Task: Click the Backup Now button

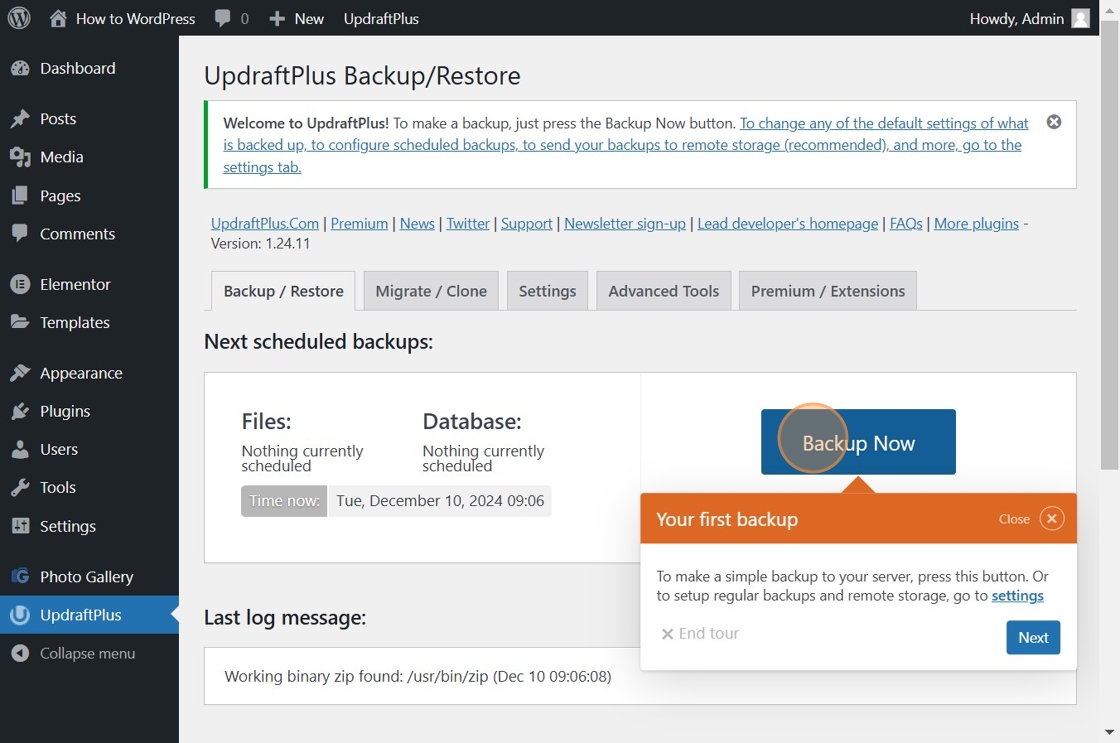Action: coord(858,442)
